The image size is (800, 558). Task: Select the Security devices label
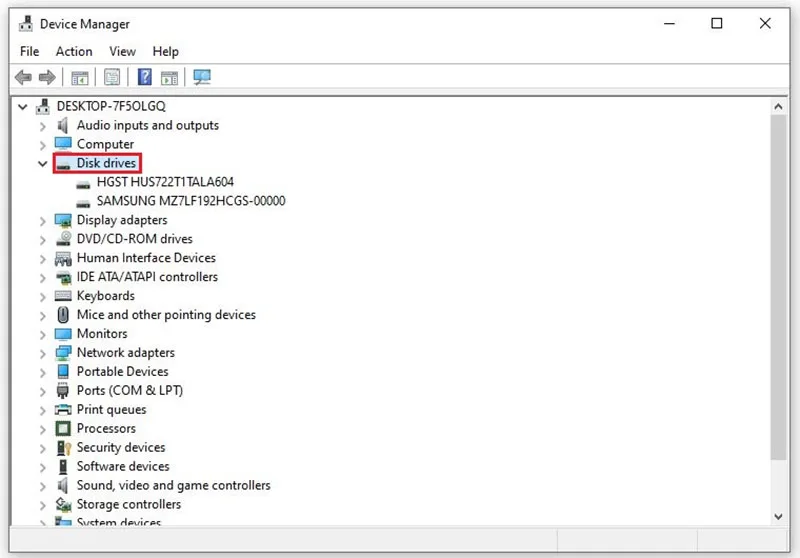click(121, 447)
